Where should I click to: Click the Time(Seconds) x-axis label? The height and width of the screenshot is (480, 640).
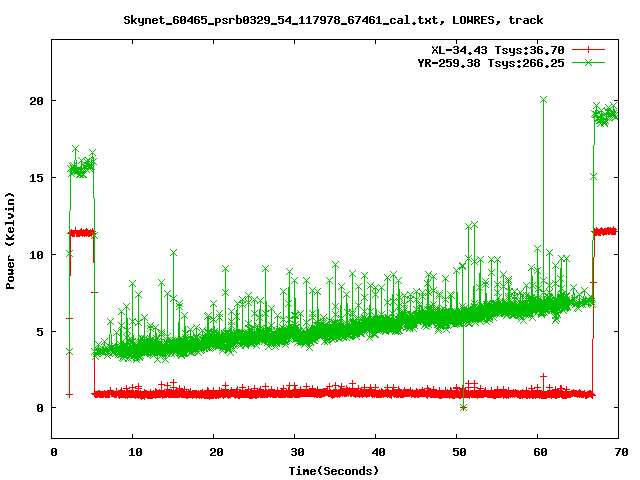coord(333,471)
